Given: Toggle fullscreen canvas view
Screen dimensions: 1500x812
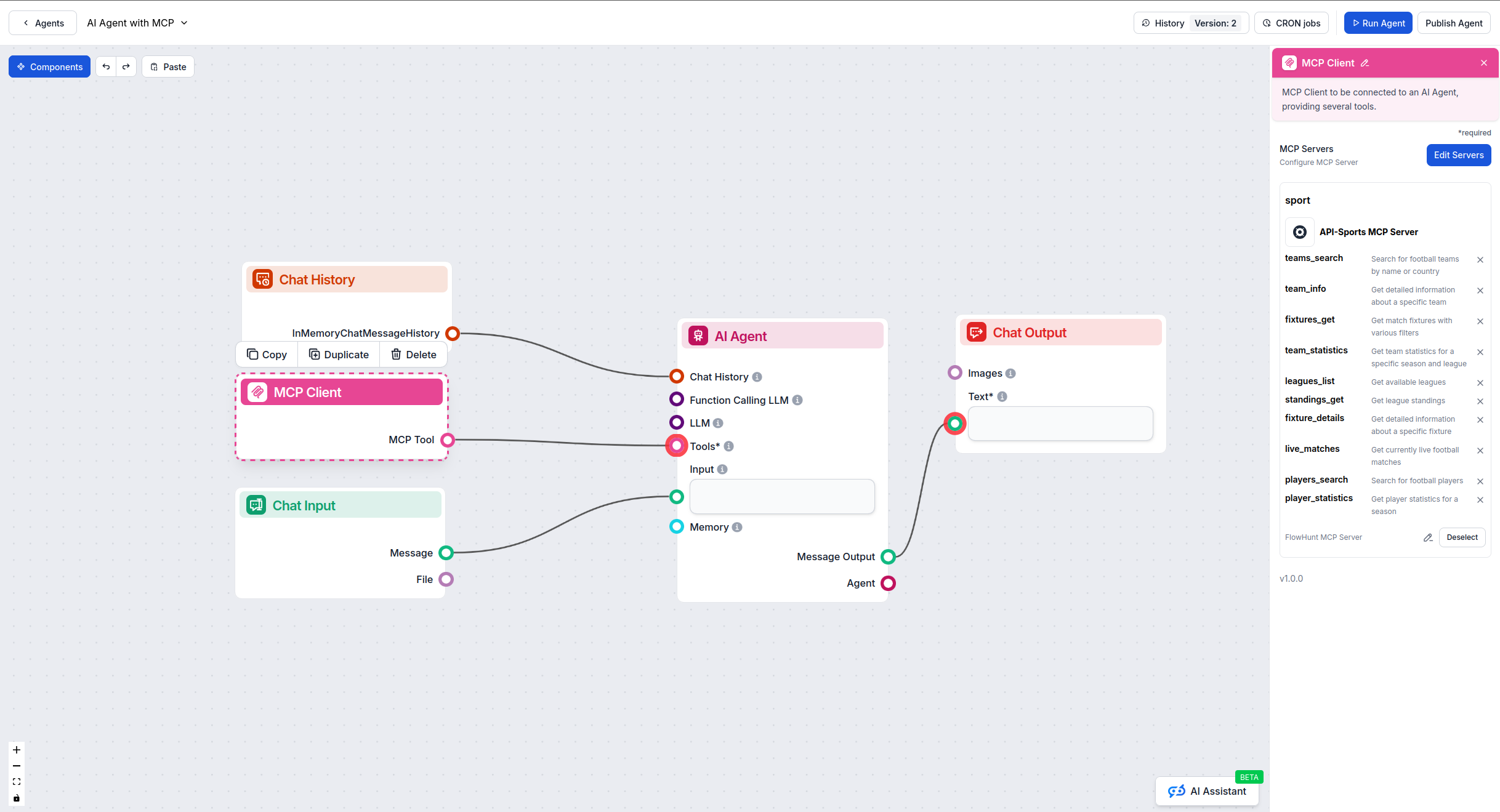Looking at the screenshot, I should tap(16, 781).
